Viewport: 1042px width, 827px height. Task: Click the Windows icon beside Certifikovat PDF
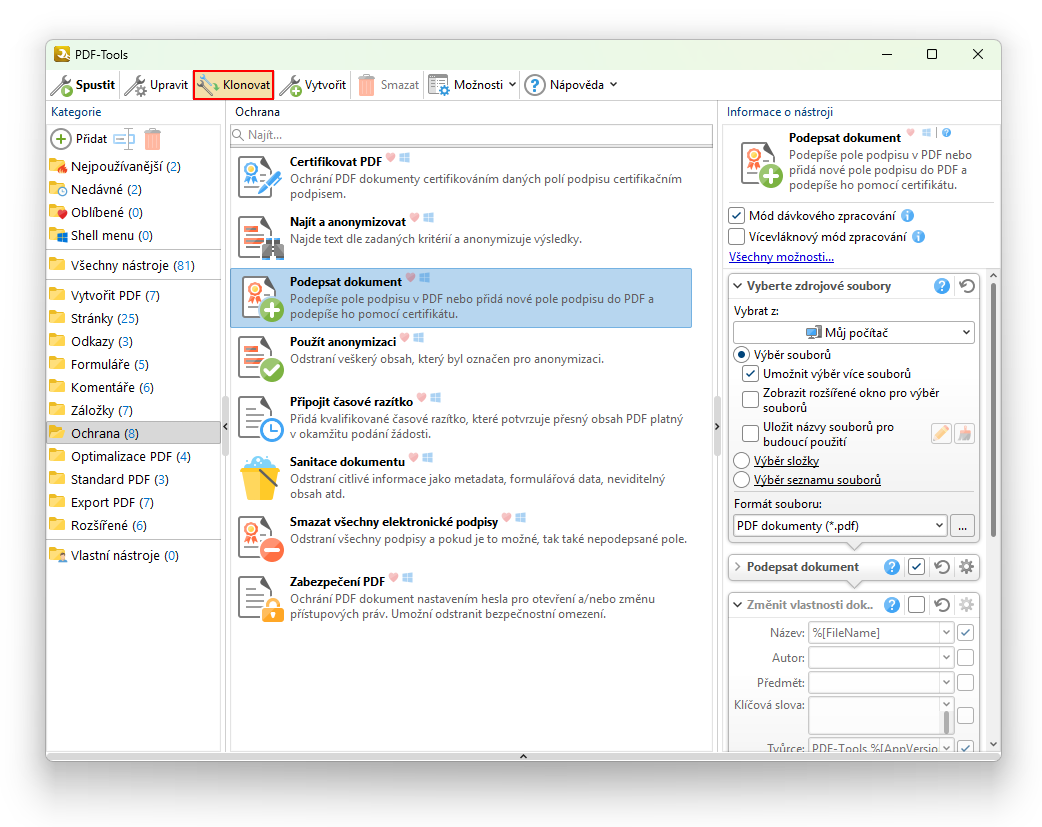tap(405, 158)
